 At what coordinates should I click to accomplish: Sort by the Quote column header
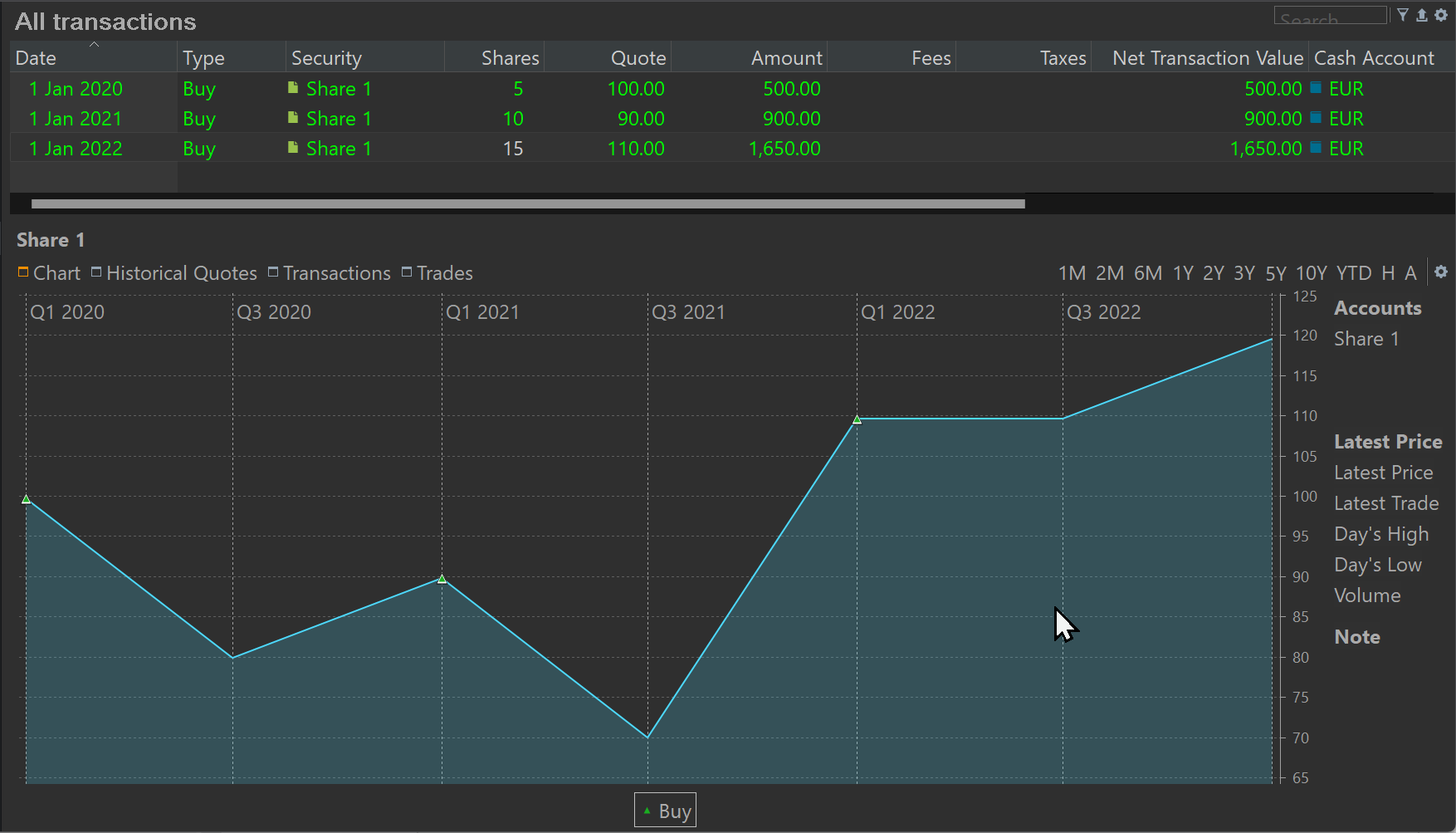(608, 57)
